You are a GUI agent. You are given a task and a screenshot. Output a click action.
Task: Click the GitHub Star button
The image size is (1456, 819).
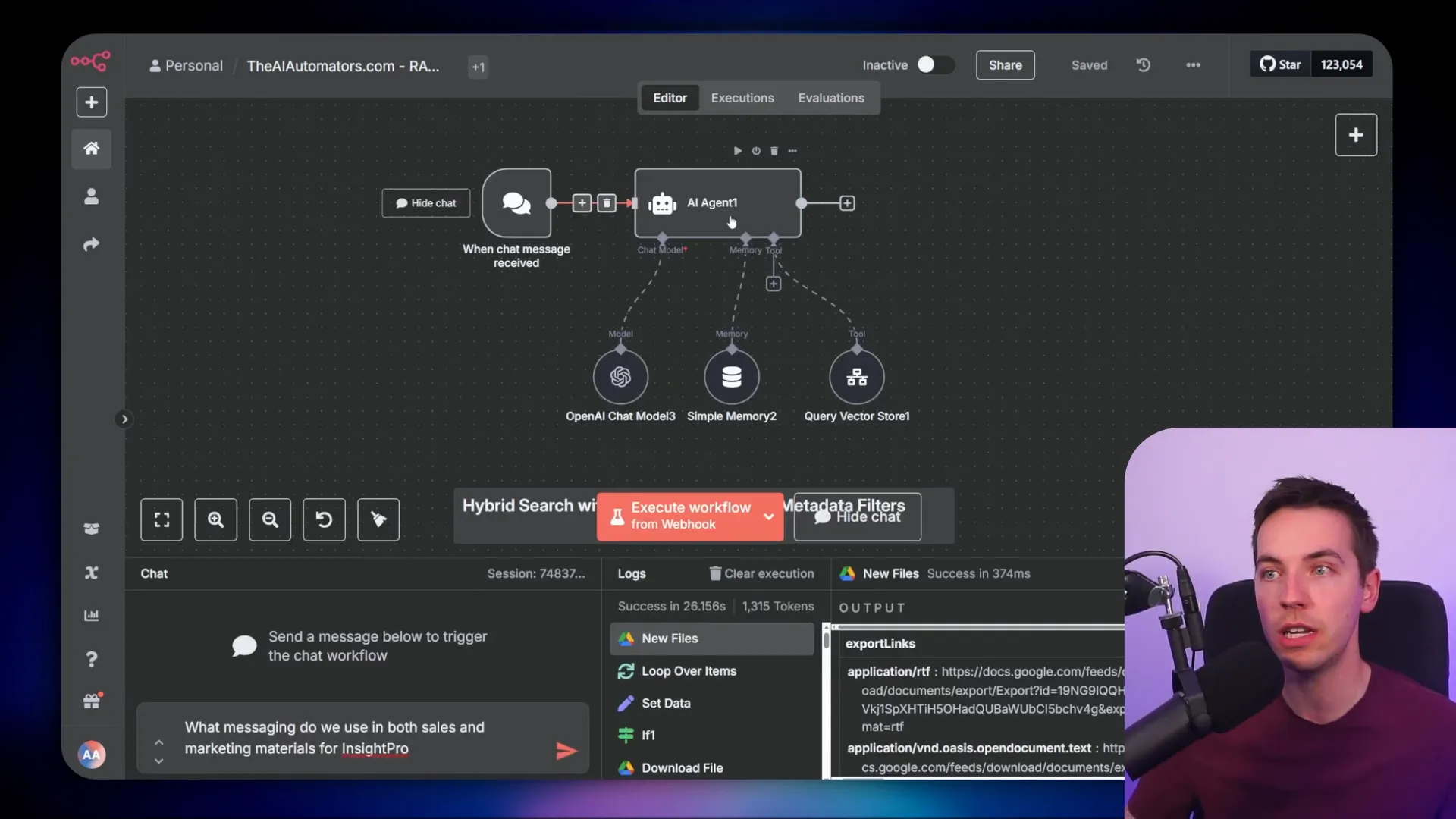[1281, 64]
